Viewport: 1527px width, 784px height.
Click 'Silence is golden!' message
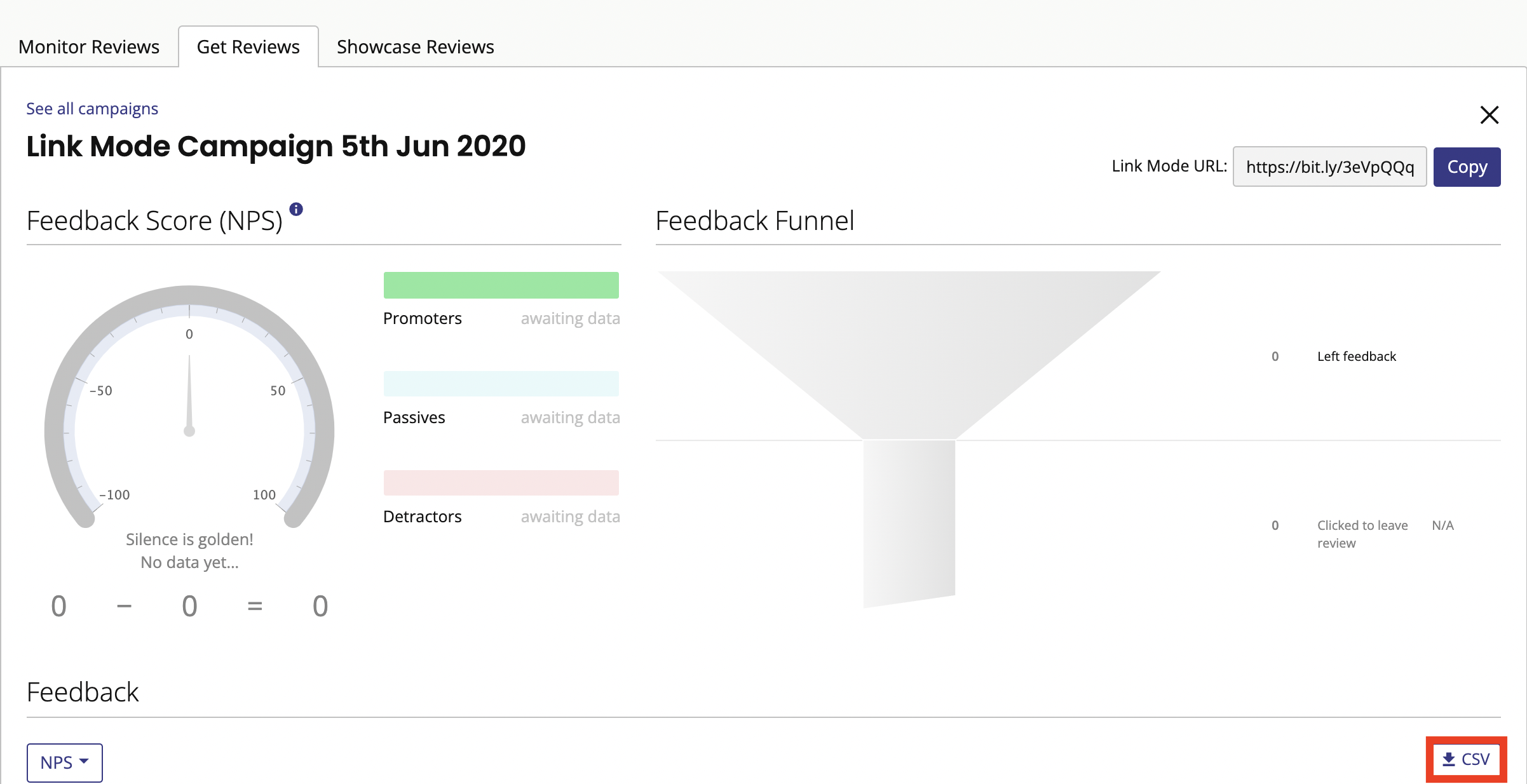[x=189, y=539]
